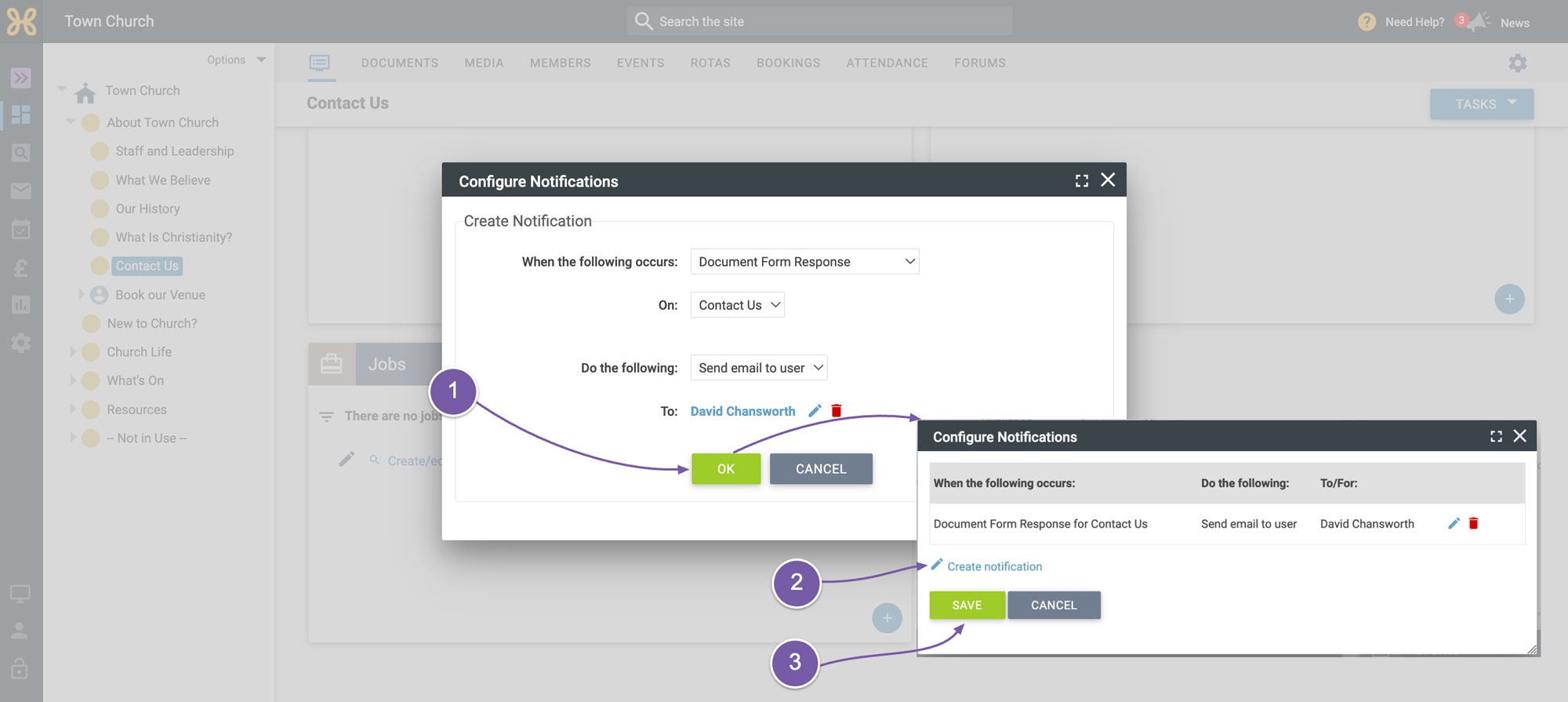Expand the Church Life tree node
The width and height of the screenshot is (1568, 702).
tap(73, 352)
